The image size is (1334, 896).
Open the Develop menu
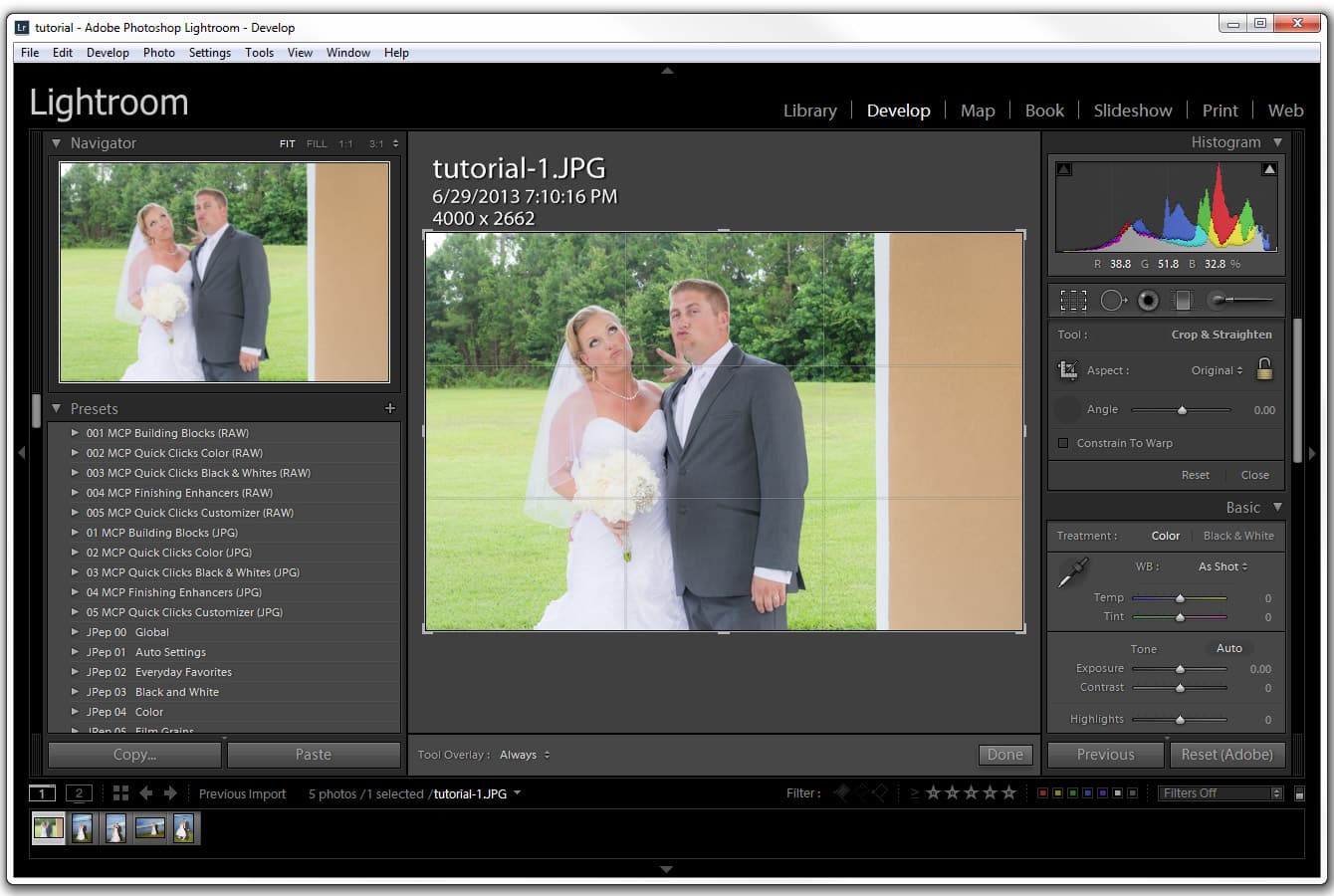(x=108, y=52)
